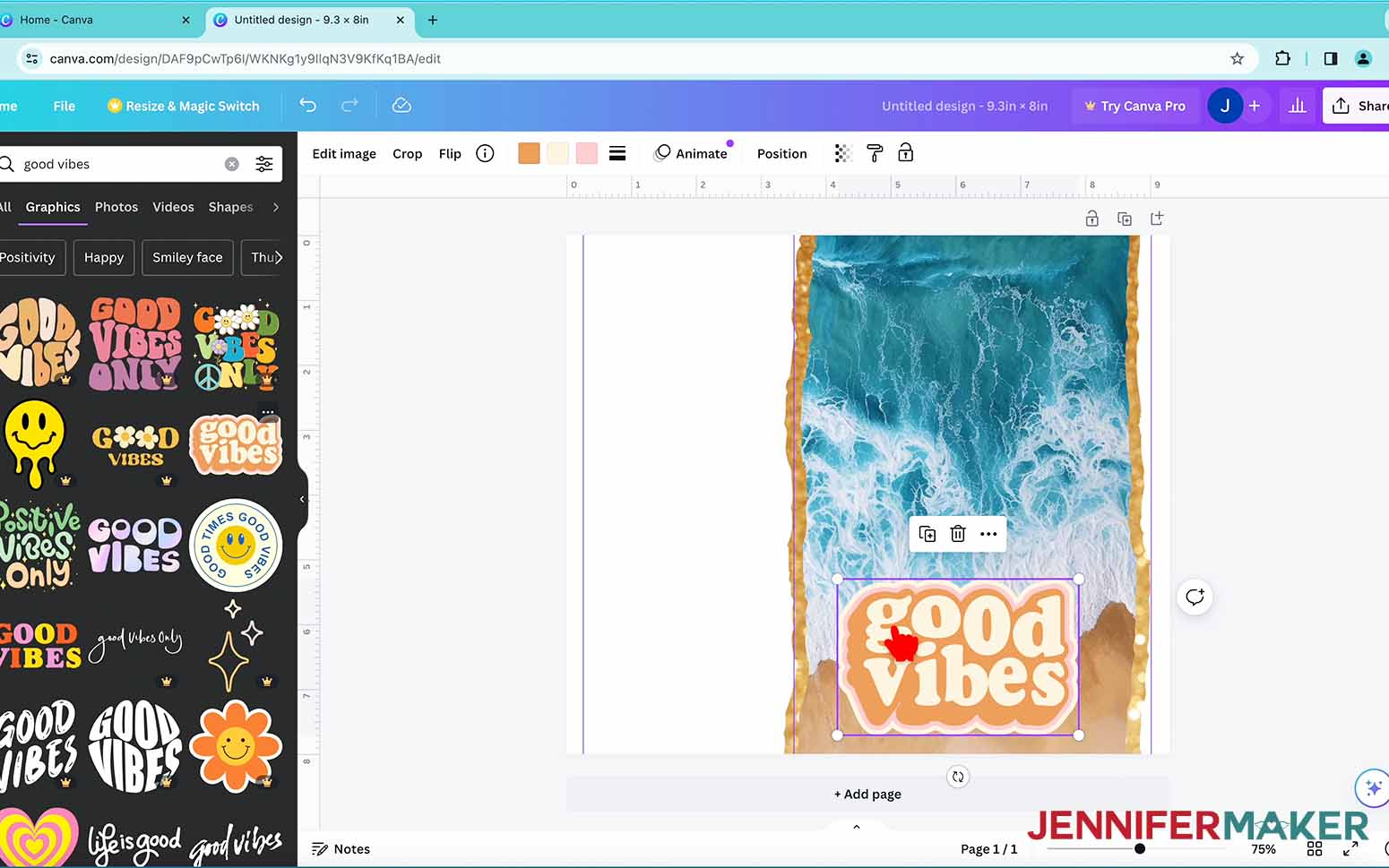Open the image info icon
This screenshot has width=1389, height=868.
click(x=485, y=153)
